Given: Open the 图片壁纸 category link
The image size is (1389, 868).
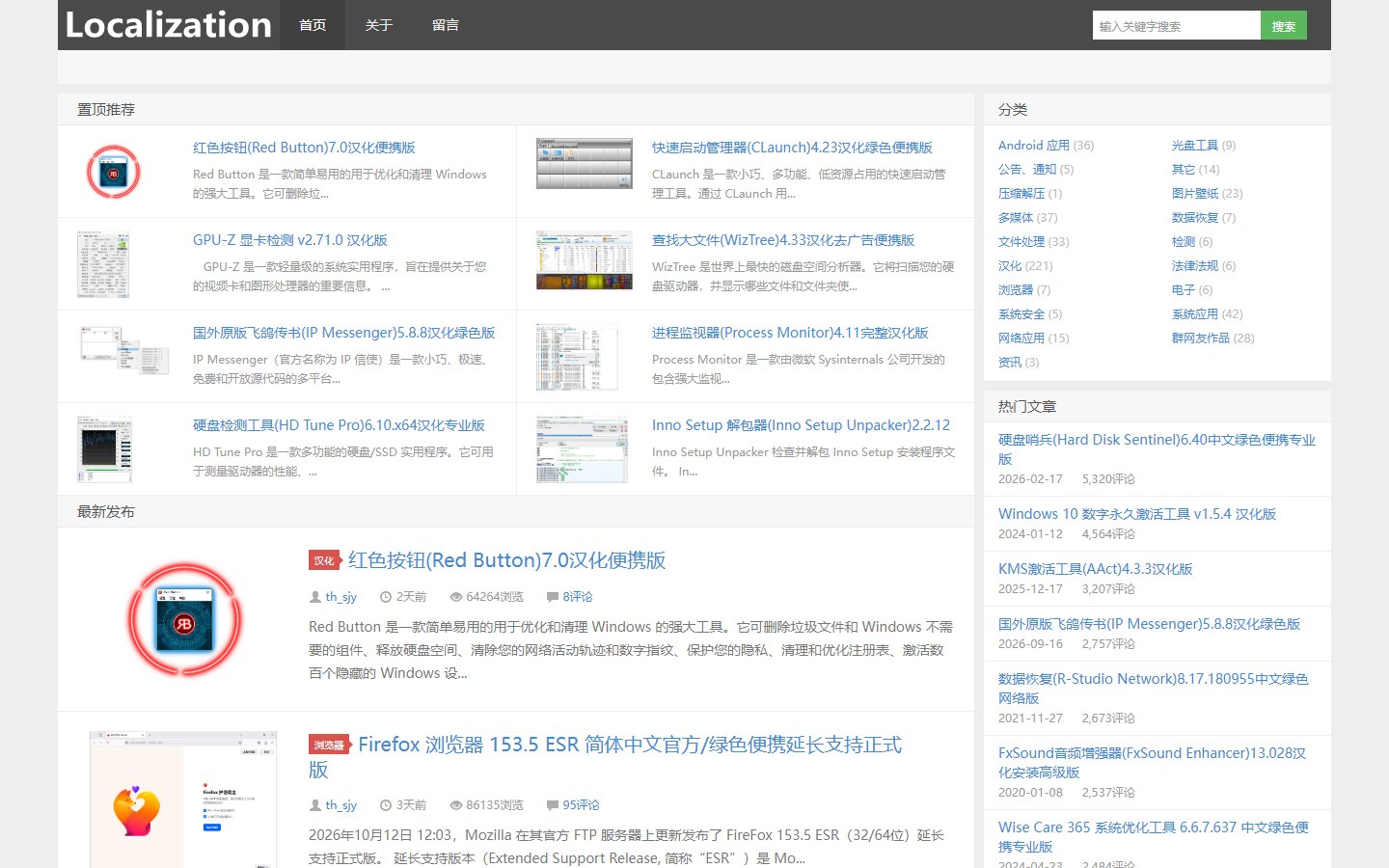Looking at the screenshot, I should point(1195,194).
